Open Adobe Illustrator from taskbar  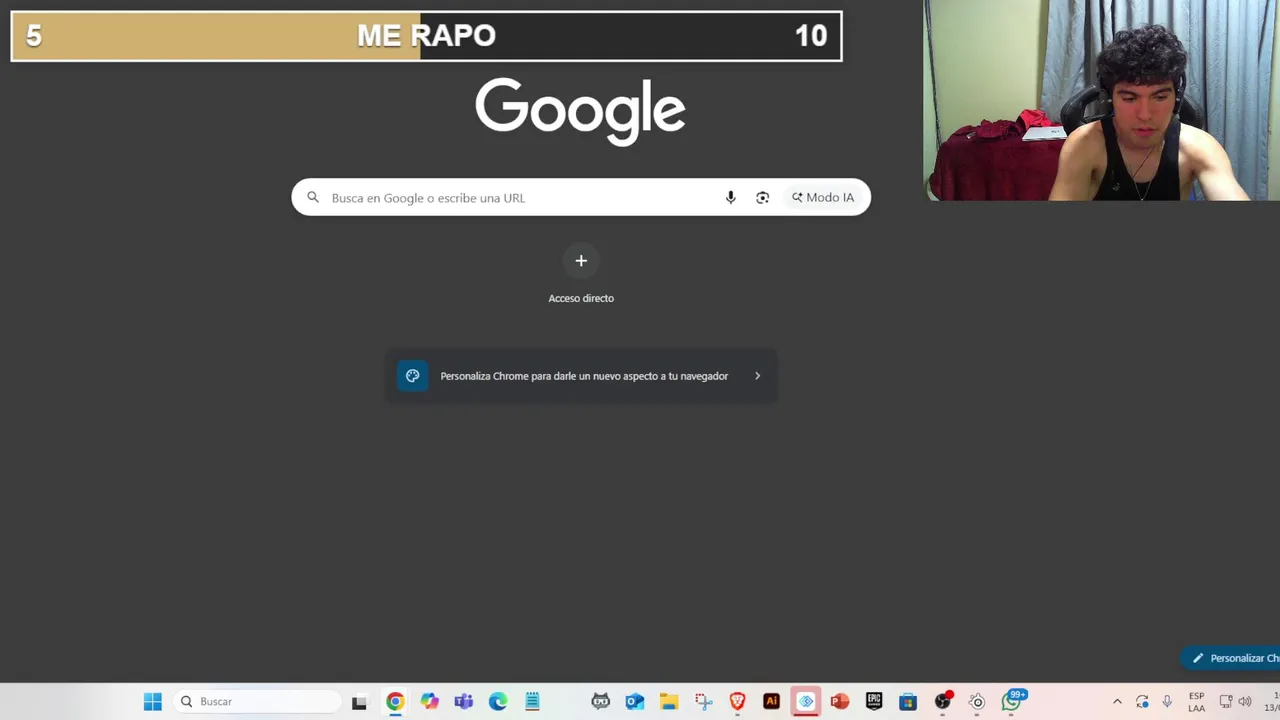771,702
